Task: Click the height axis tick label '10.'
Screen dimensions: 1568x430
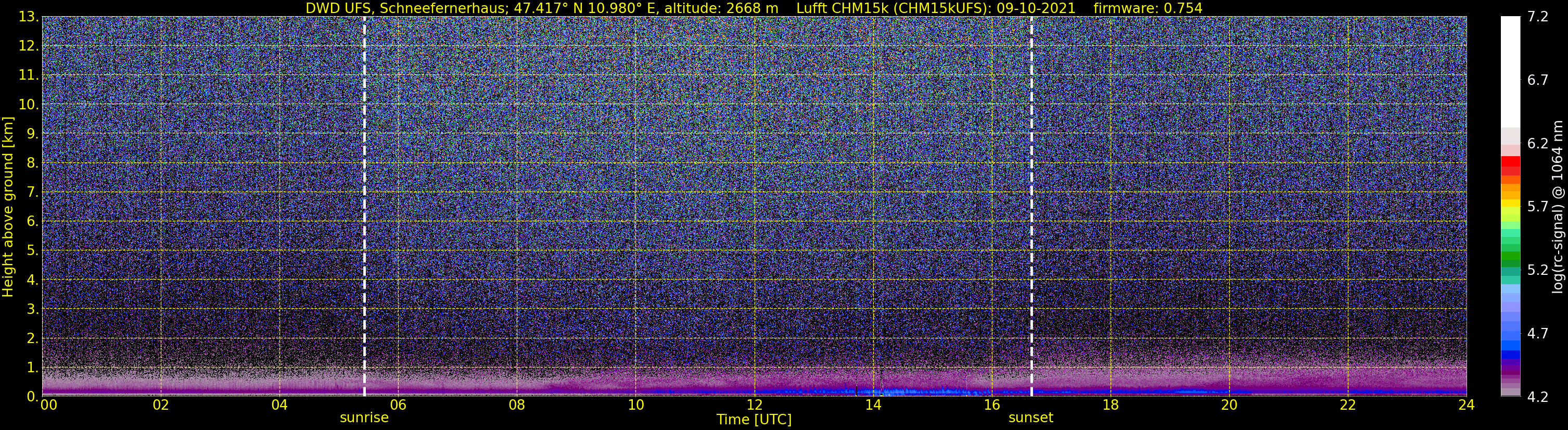Action: pyautogui.click(x=29, y=105)
